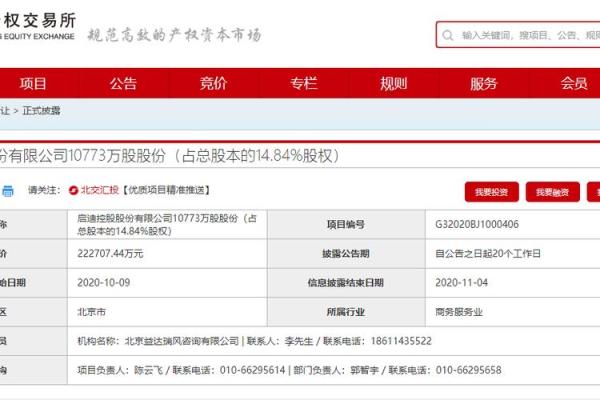Image resolution: width=600 pixels, height=400 pixels.
Task: Click the project name cell 启迪控股股份有限公司
Action: click(x=167, y=224)
